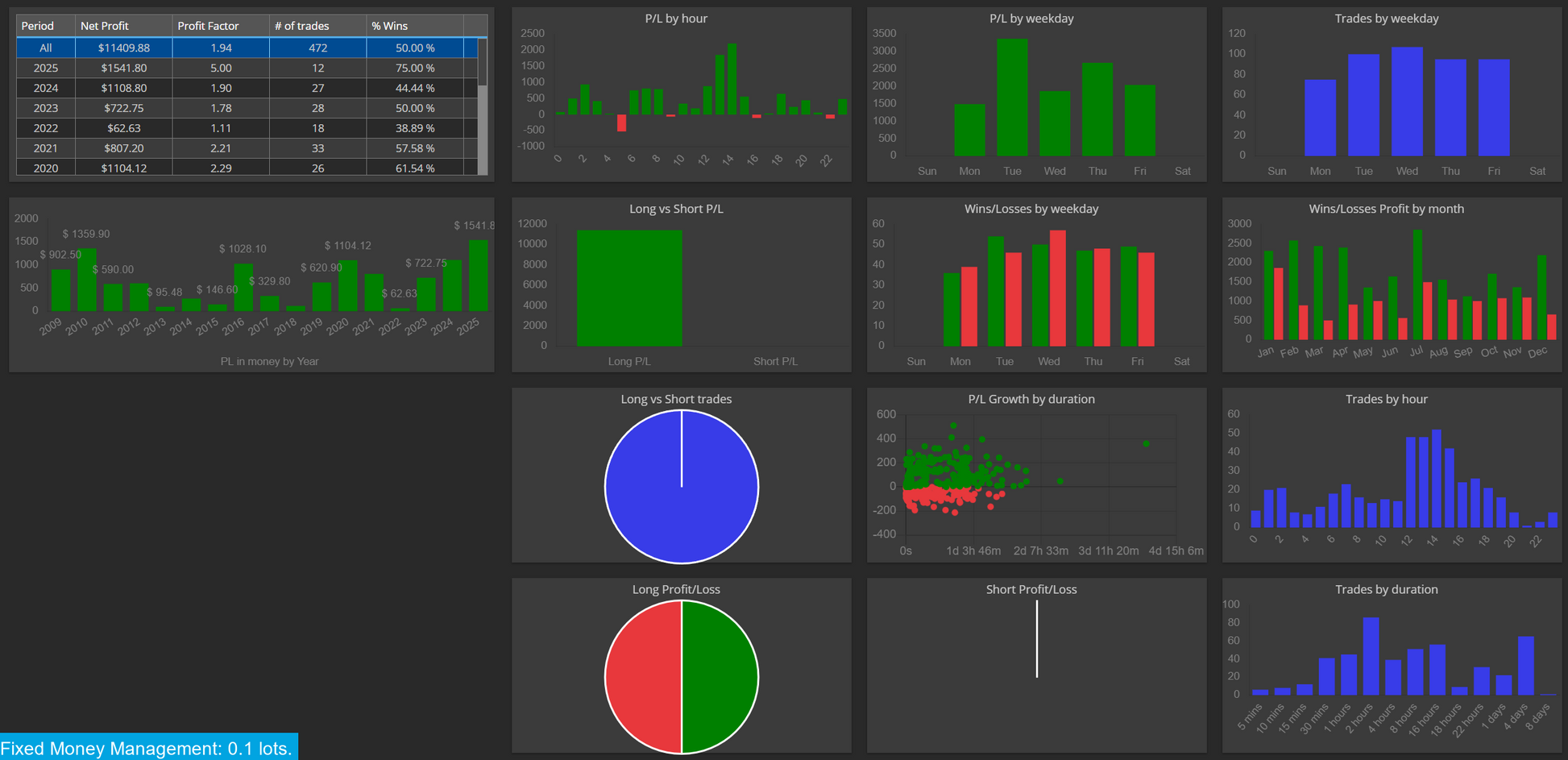Image resolution: width=1568 pixels, height=760 pixels.
Task: Click the 2025 bar in PL by Year
Action: pos(479,276)
